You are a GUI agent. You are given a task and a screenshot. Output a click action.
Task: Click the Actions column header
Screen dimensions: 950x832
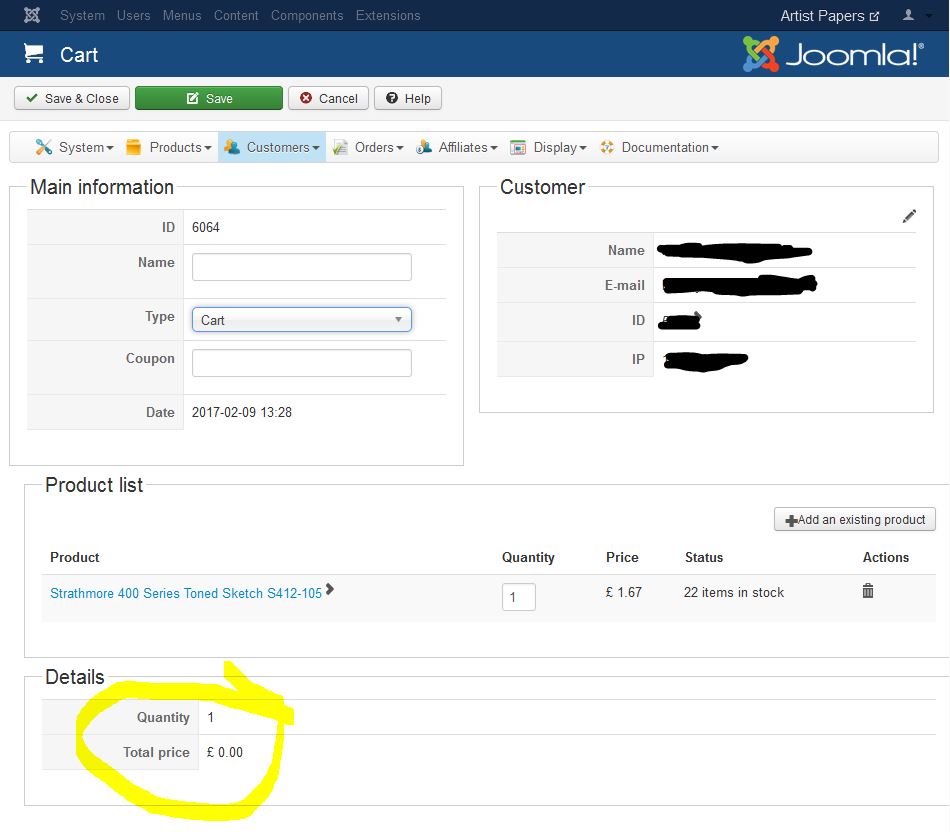coord(886,557)
